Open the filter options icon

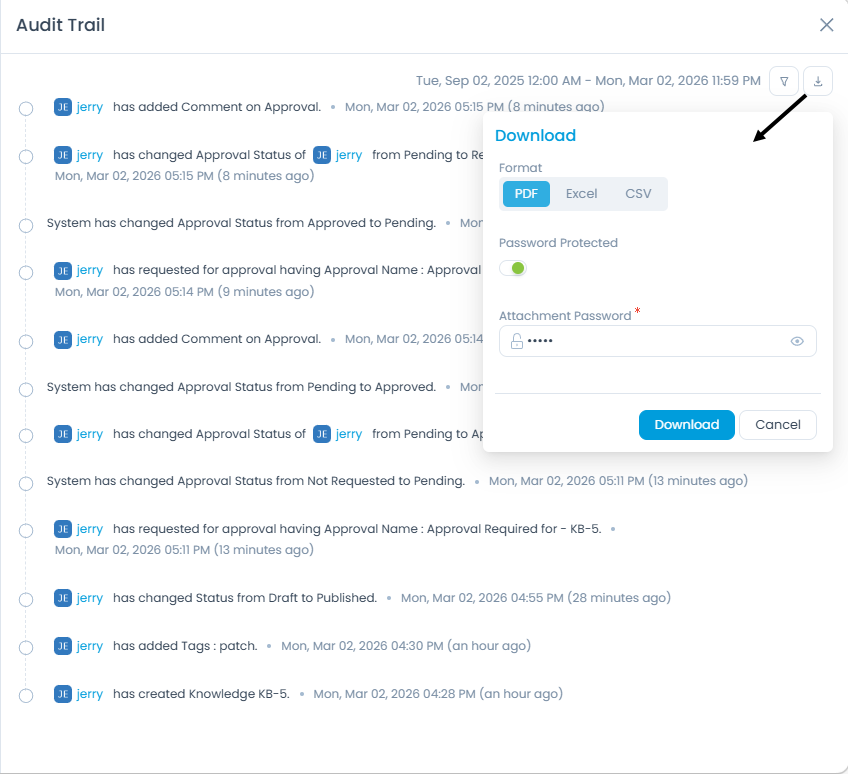784,81
